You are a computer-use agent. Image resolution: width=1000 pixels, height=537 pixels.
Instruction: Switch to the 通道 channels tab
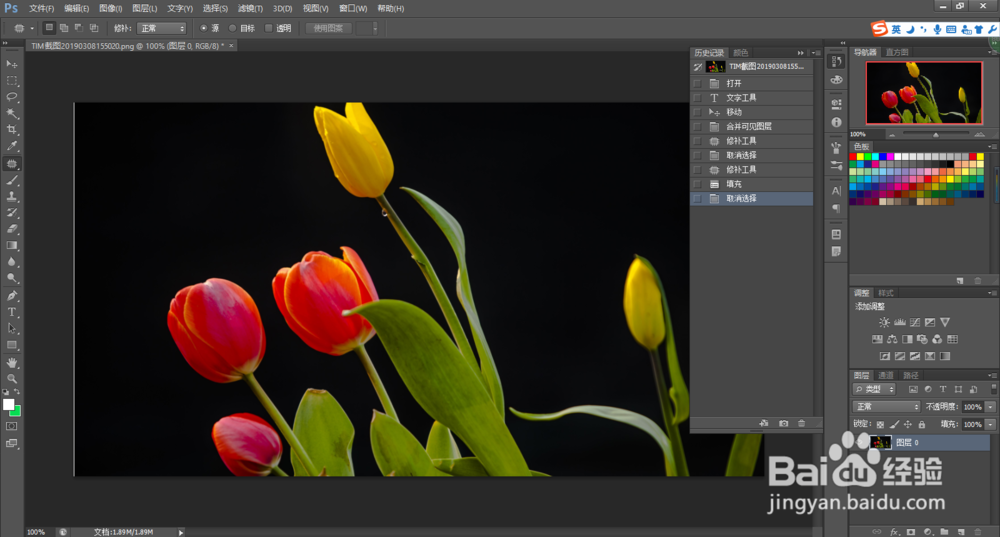point(885,375)
